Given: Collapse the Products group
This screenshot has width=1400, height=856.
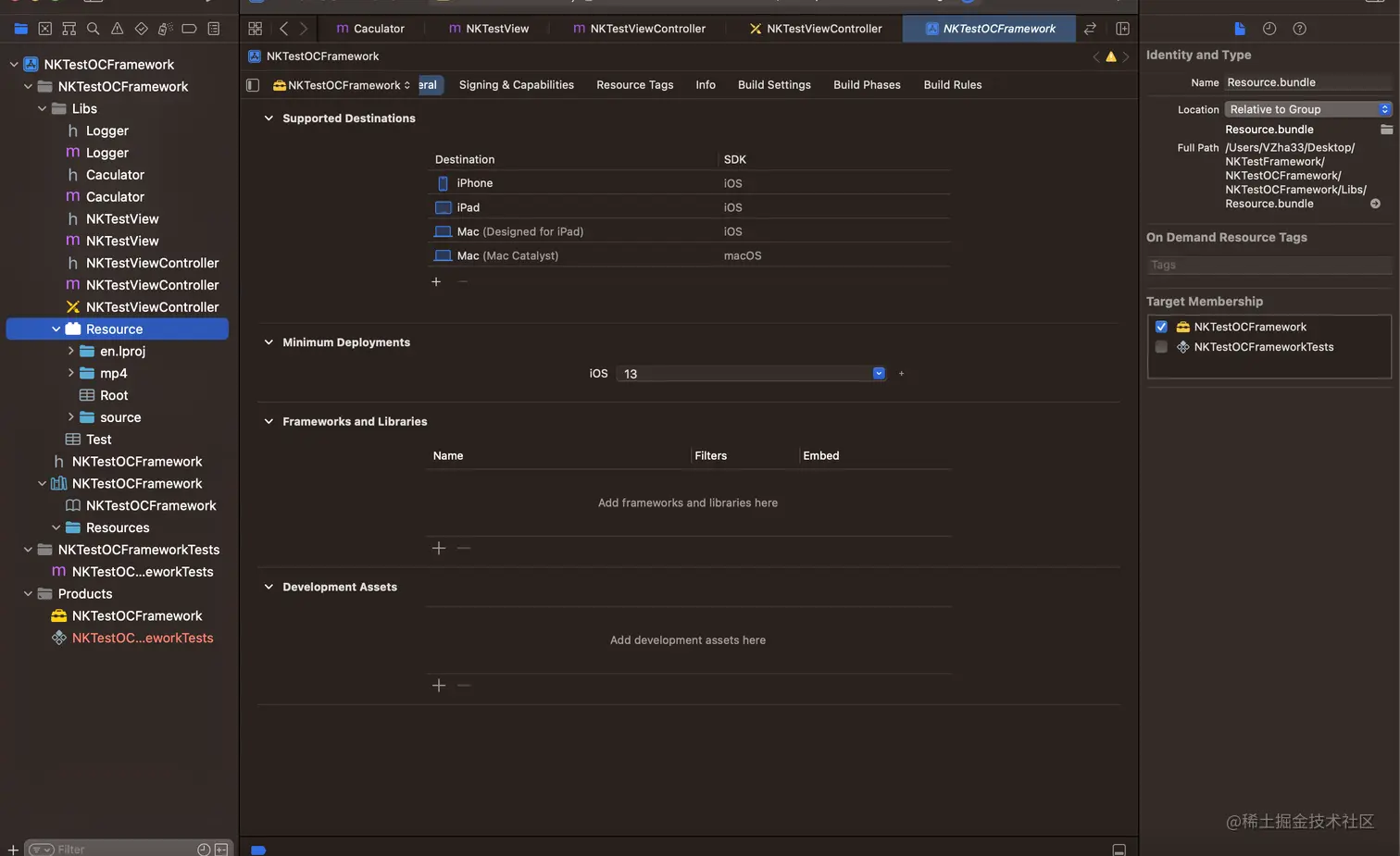Looking at the screenshot, I should (x=28, y=594).
